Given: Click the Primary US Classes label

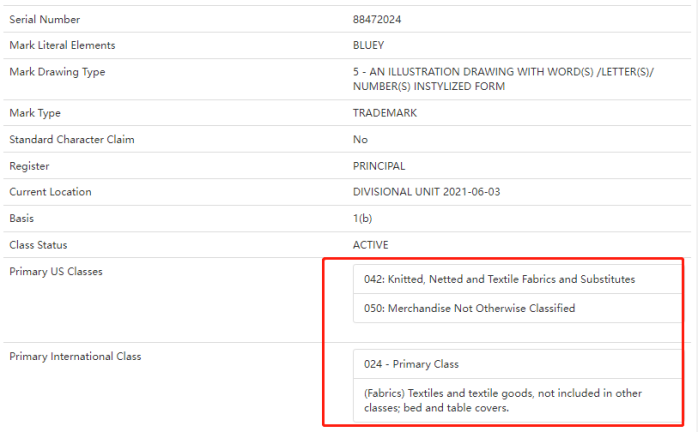Looking at the screenshot, I should tap(56, 271).
